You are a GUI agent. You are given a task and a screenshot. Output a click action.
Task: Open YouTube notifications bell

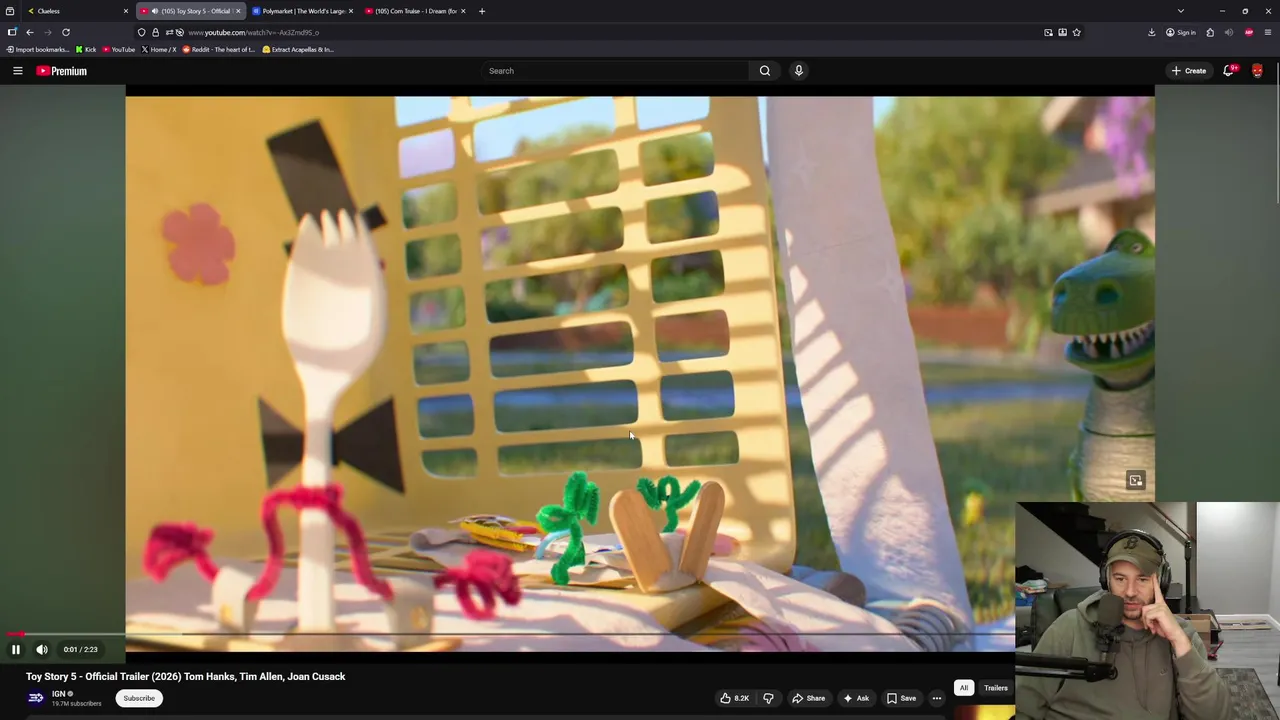[x=1229, y=71]
